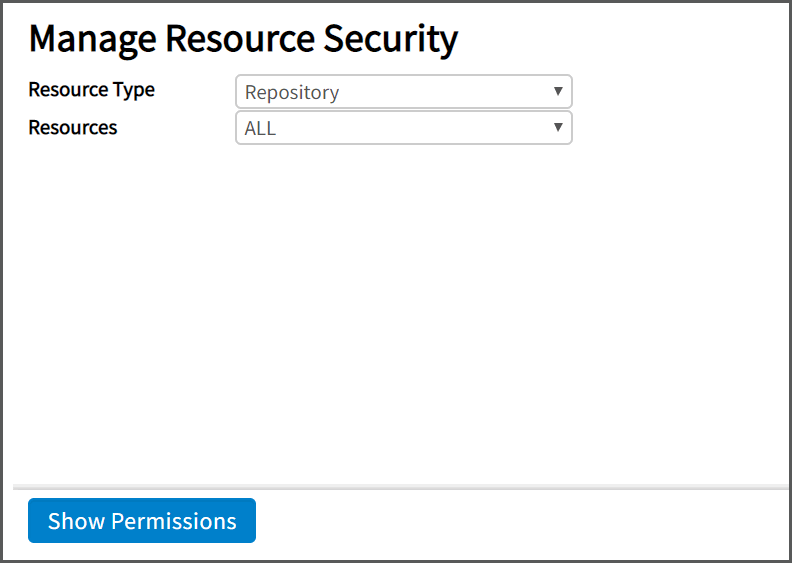The height and width of the screenshot is (563, 792).
Task: Click the "Resource Type" field label
Action: tap(91, 90)
